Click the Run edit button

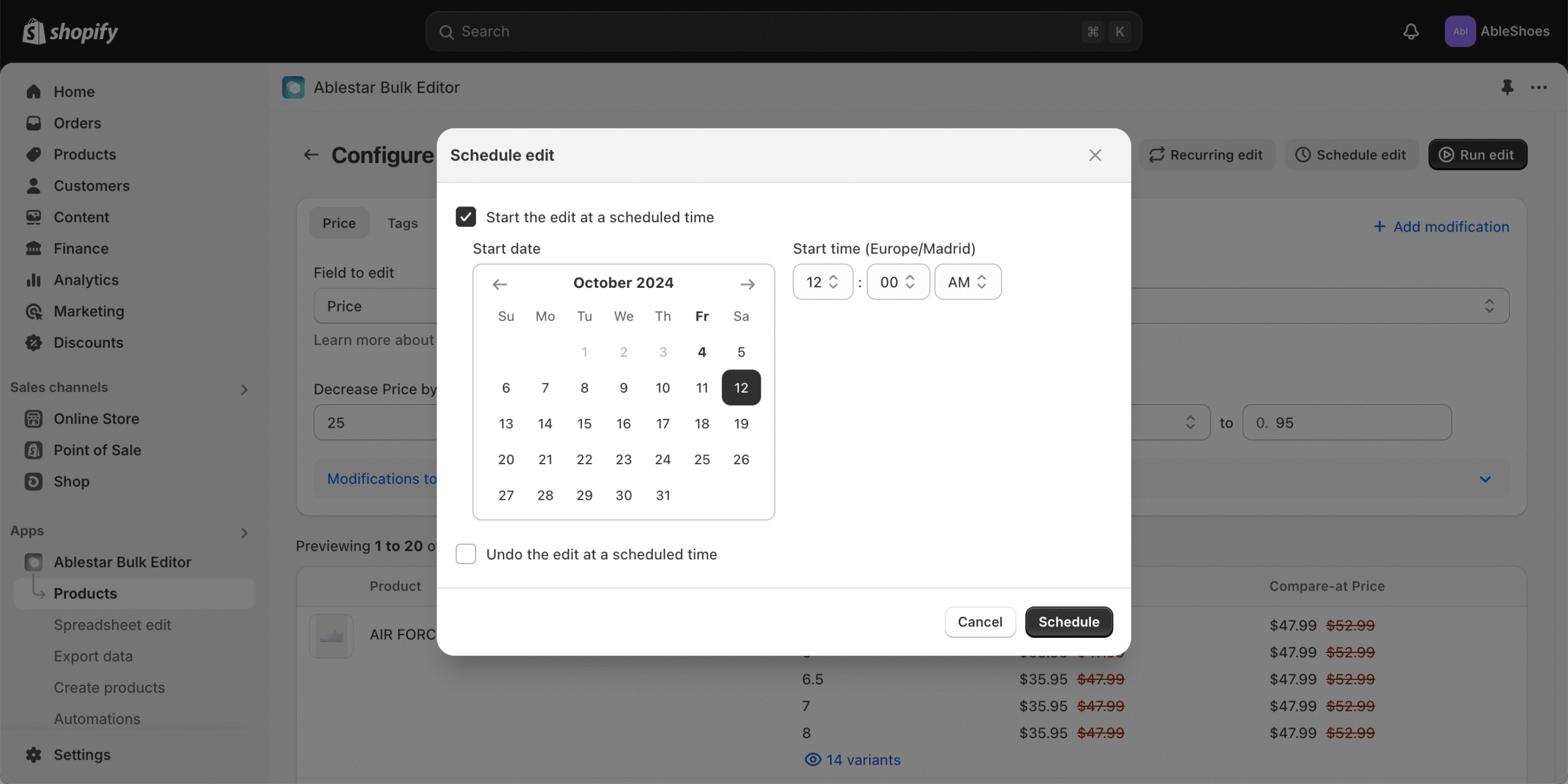1477,154
